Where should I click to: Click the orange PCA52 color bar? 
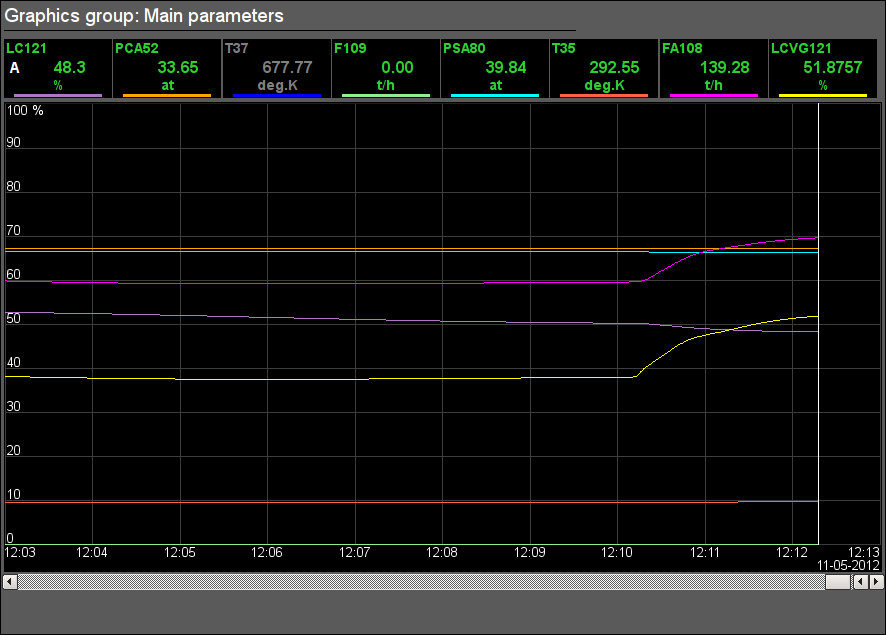point(167,95)
